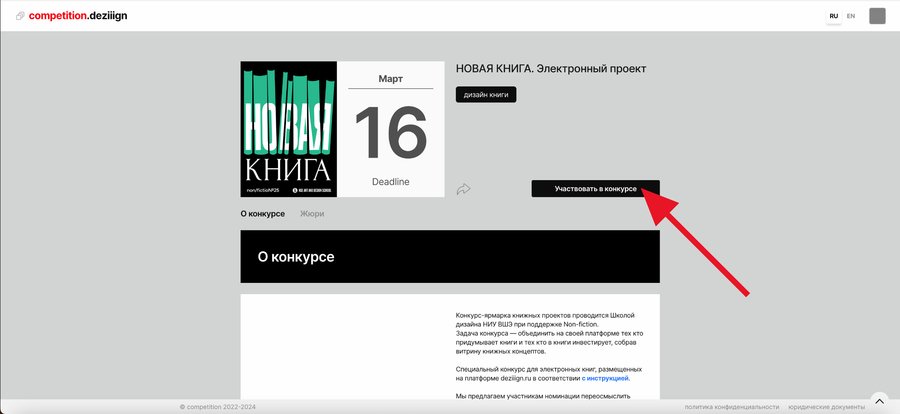Viewport: 900px width, 414px height.
Task: Switch language to RU
Action: (x=833, y=16)
